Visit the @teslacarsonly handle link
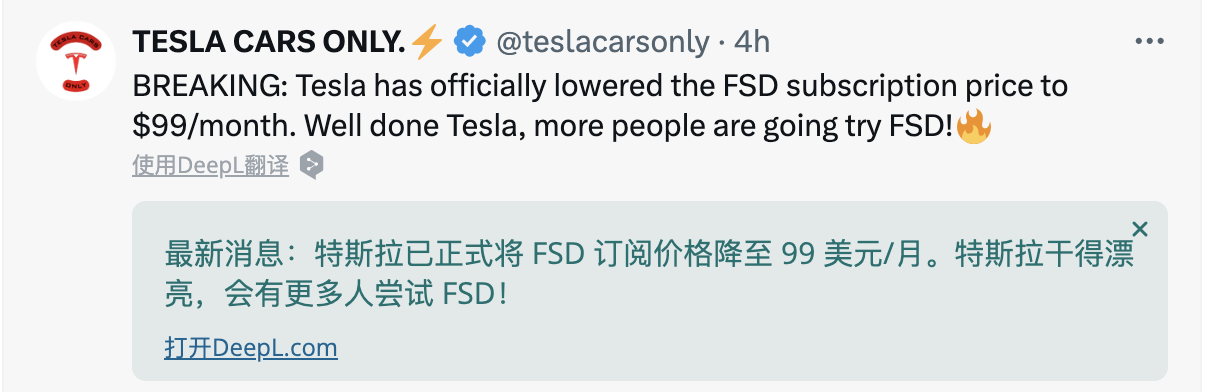The height and width of the screenshot is (392, 1222). [x=601, y=42]
